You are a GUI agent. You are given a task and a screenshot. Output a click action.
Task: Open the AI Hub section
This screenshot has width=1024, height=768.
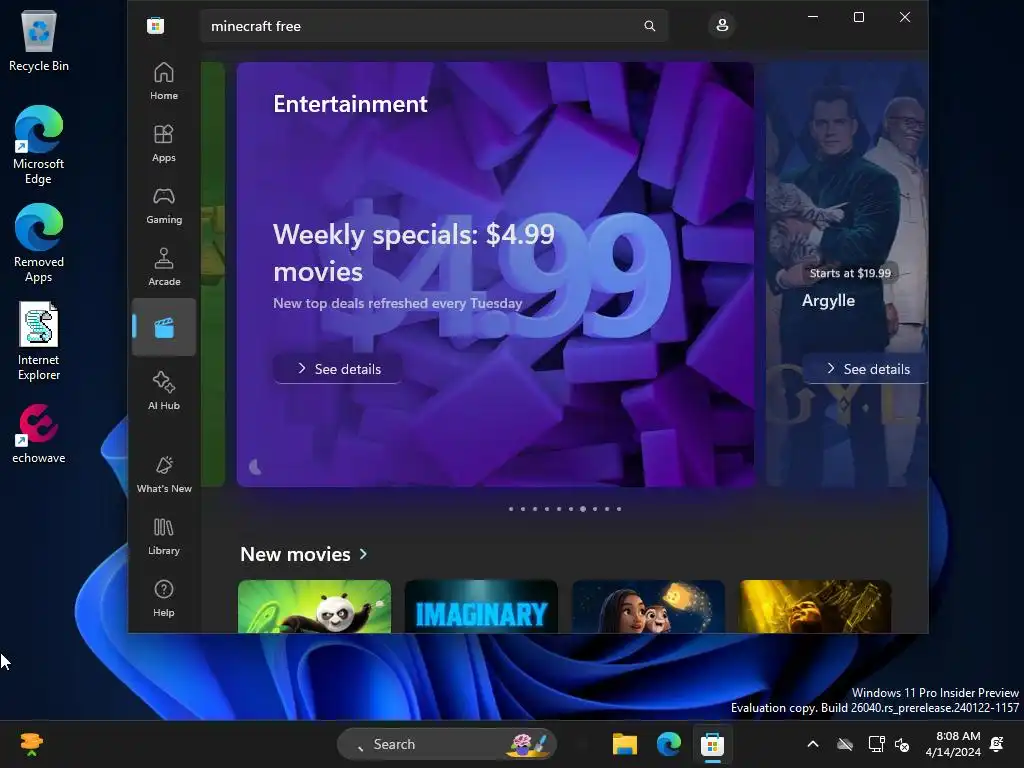tap(164, 391)
